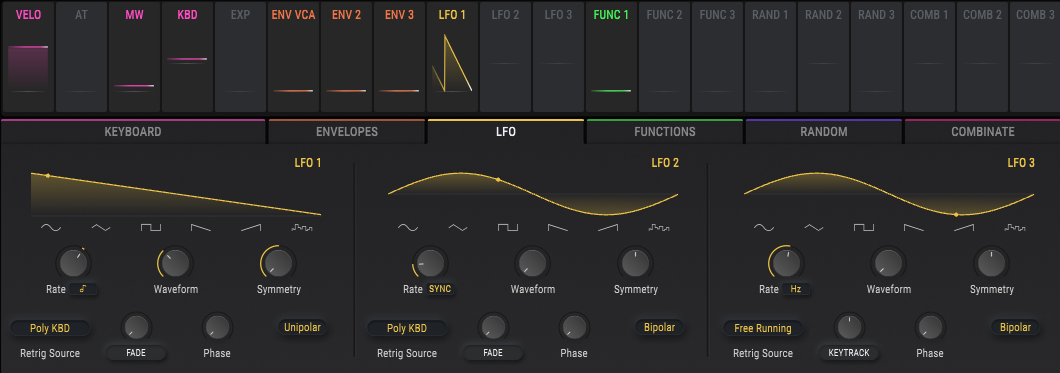Toggle LFO 3 KEYTRACK mode button

[849, 353]
